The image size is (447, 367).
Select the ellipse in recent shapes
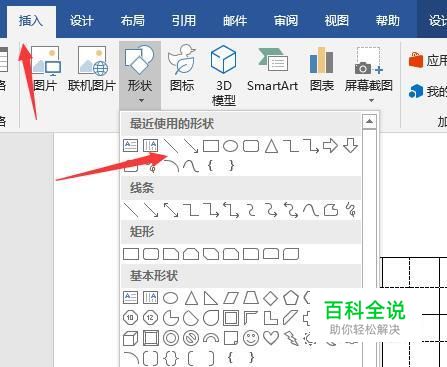(x=231, y=146)
